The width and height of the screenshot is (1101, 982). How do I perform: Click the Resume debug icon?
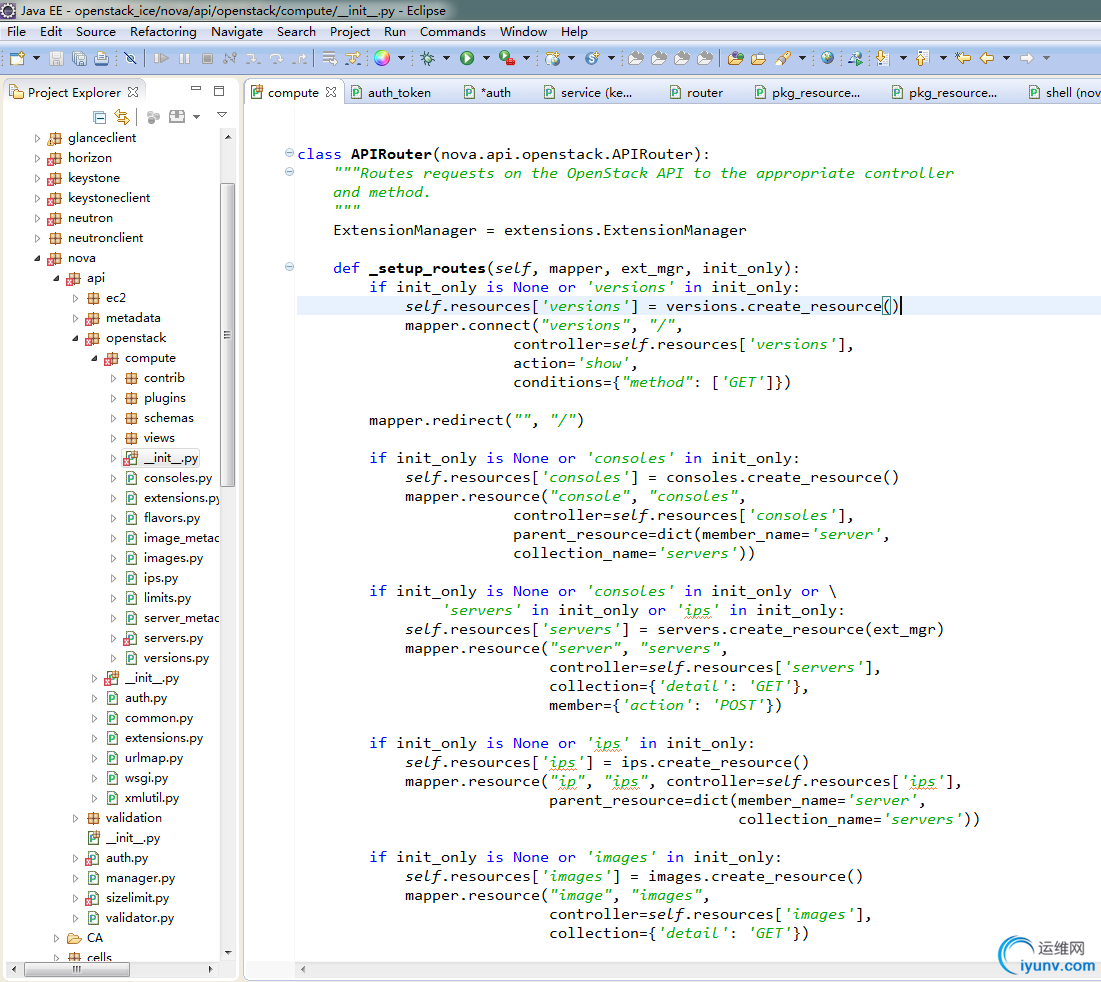point(161,58)
